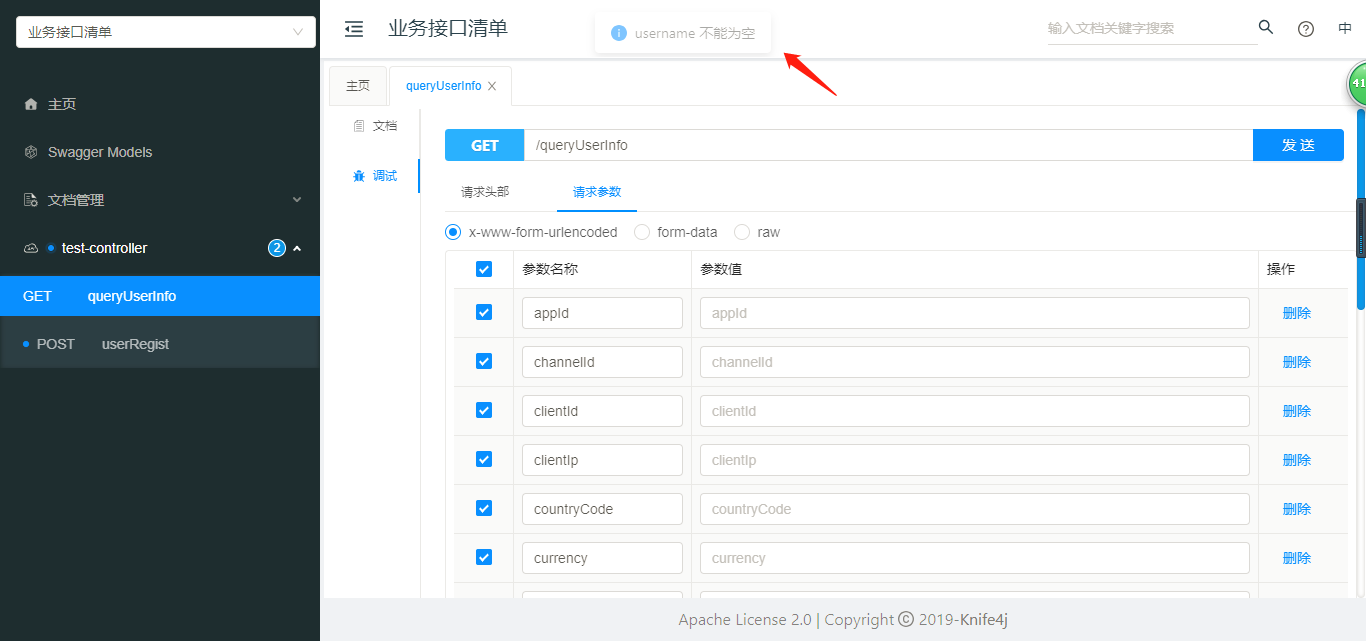Delete the clientIp parameter row
The width and height of the screenshot is (1366, 641).
tap(1297, 460)
